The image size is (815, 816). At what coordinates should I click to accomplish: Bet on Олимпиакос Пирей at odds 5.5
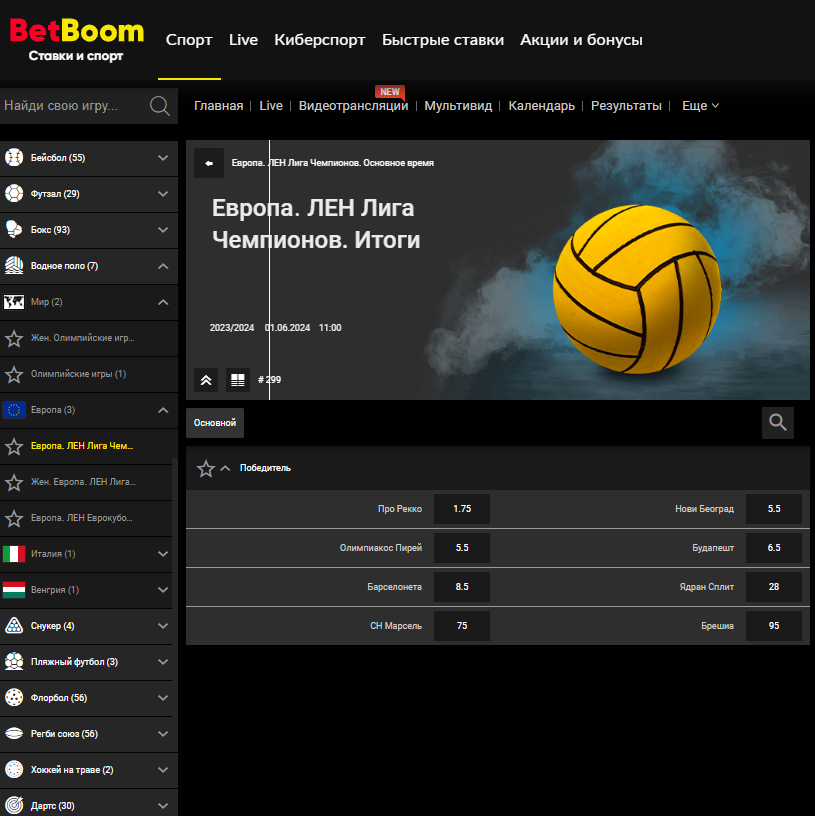pos(462,548)
